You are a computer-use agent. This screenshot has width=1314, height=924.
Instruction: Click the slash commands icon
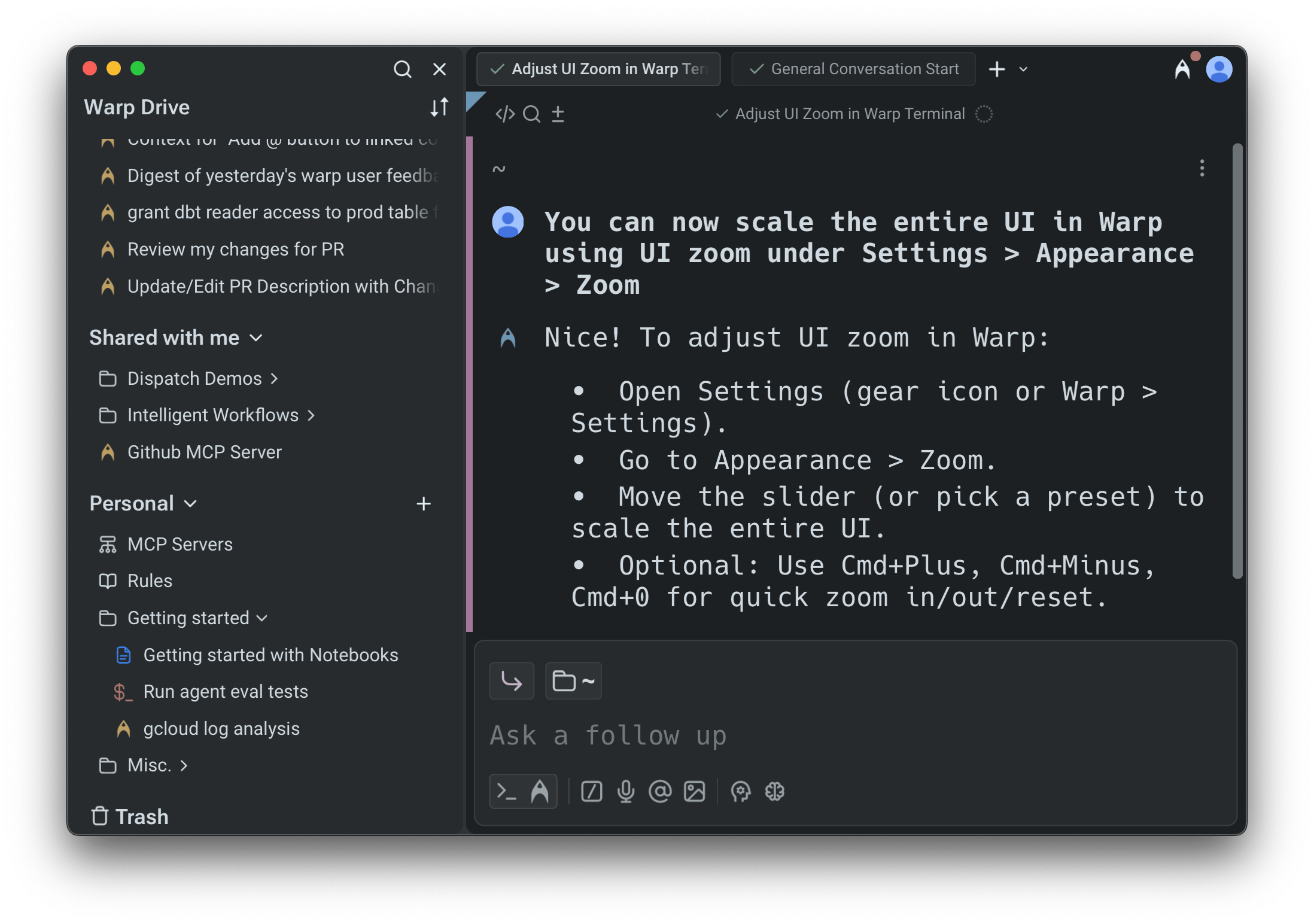point(591,791)
